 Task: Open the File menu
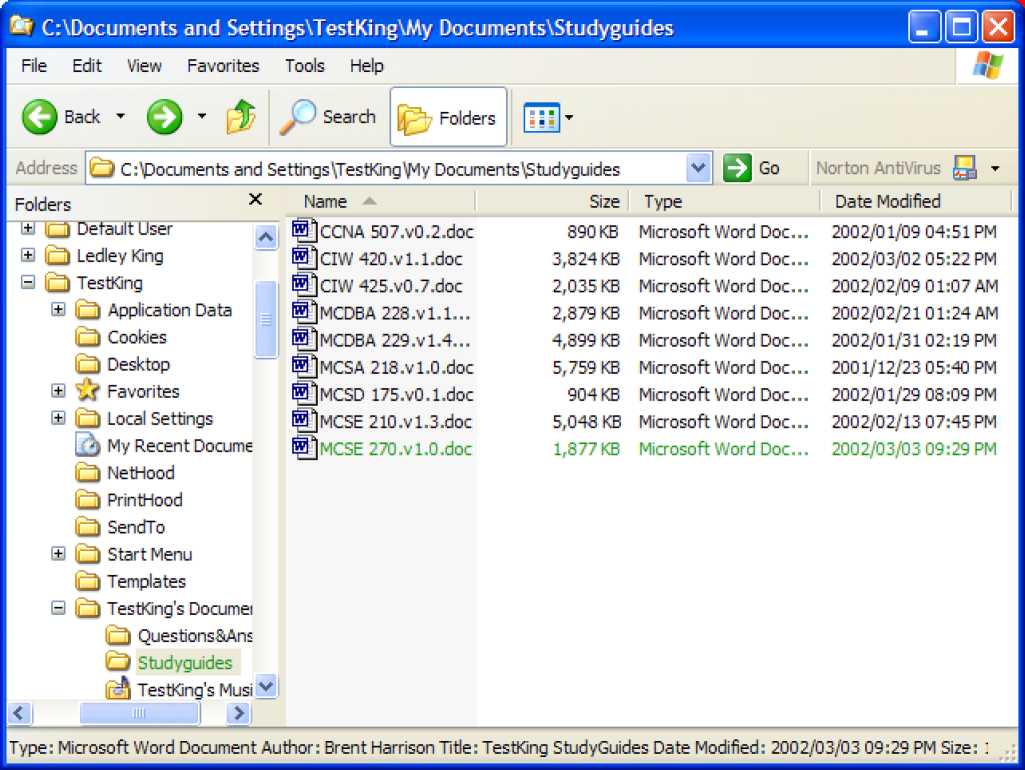click(33, 65)
